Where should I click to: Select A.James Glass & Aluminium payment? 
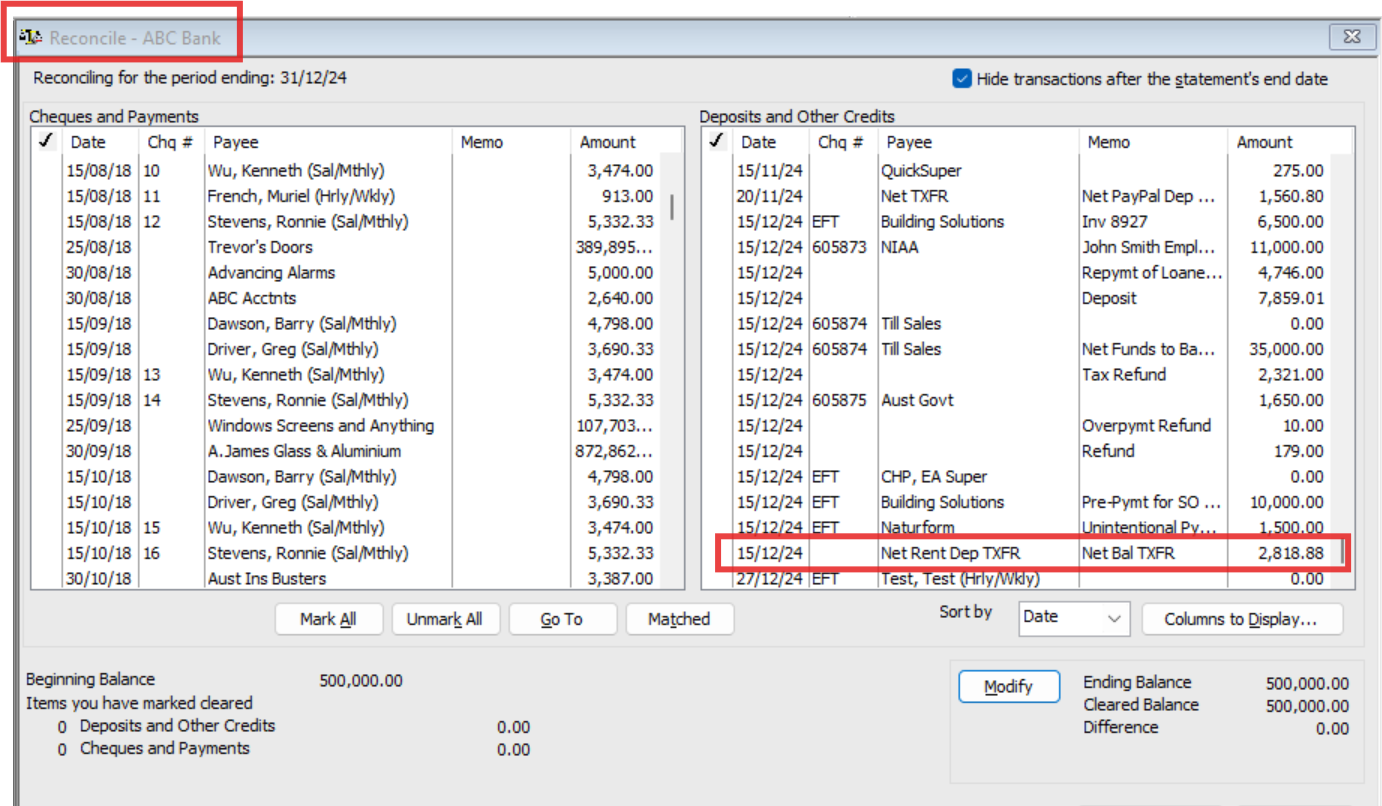pos(346,451)
